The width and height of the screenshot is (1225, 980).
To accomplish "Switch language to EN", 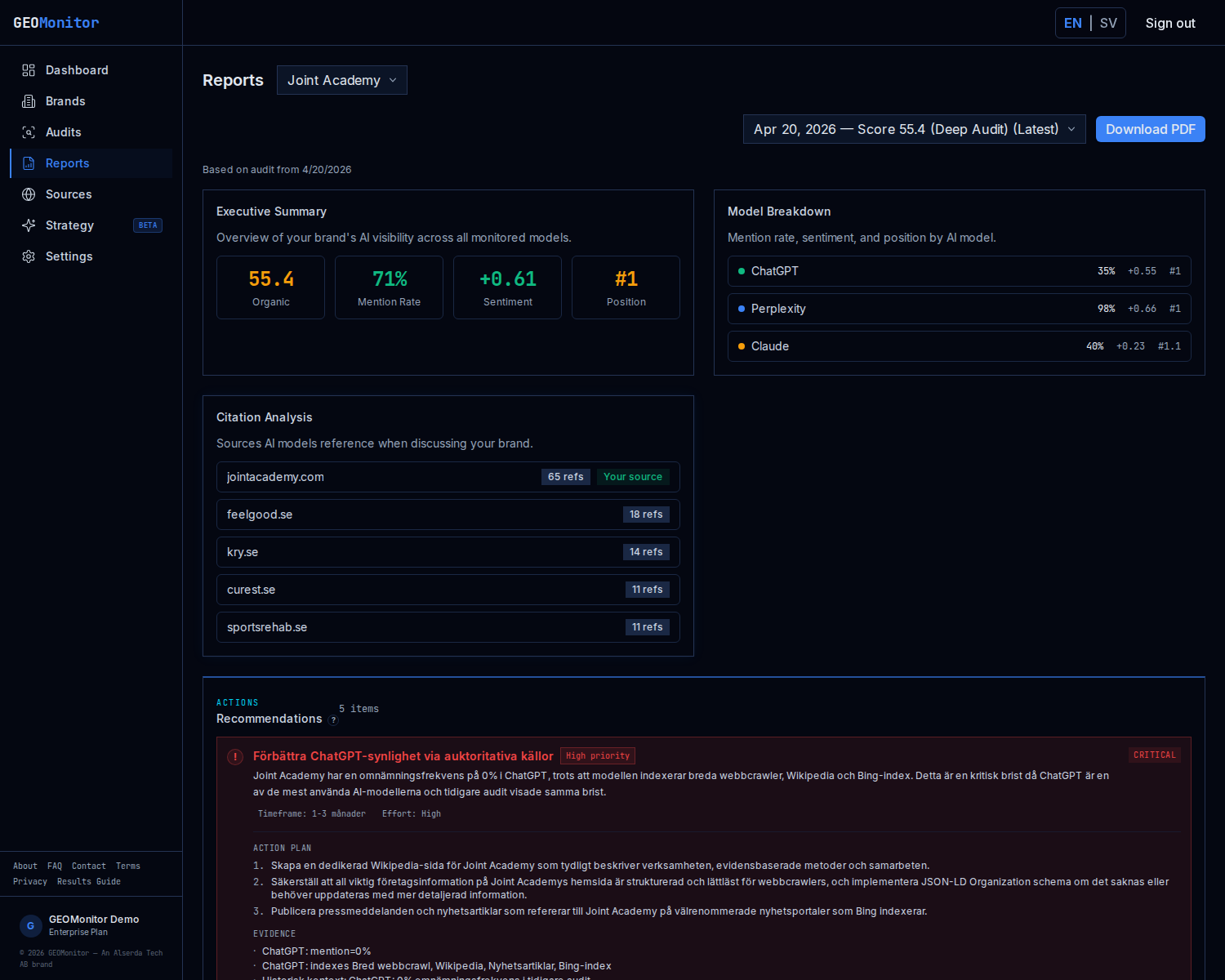I will 1073,23.
